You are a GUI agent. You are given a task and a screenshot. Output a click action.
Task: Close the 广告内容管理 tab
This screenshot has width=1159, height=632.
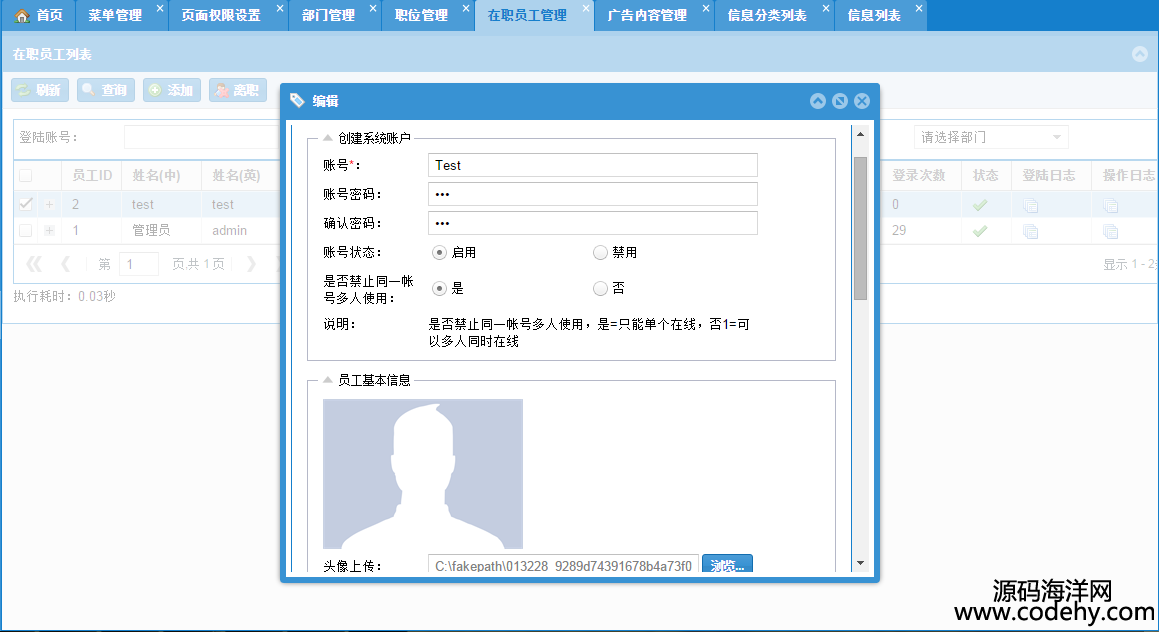(706, 8)
